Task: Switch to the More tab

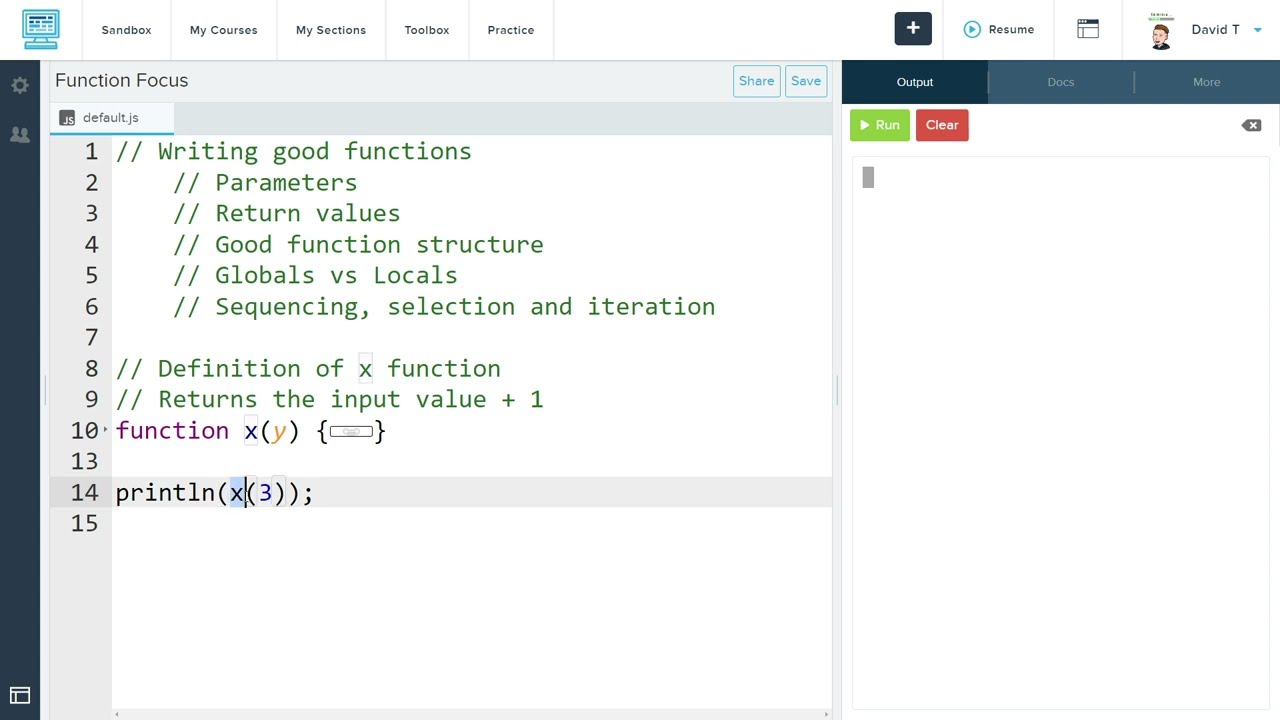Action: pos(1206,82)
